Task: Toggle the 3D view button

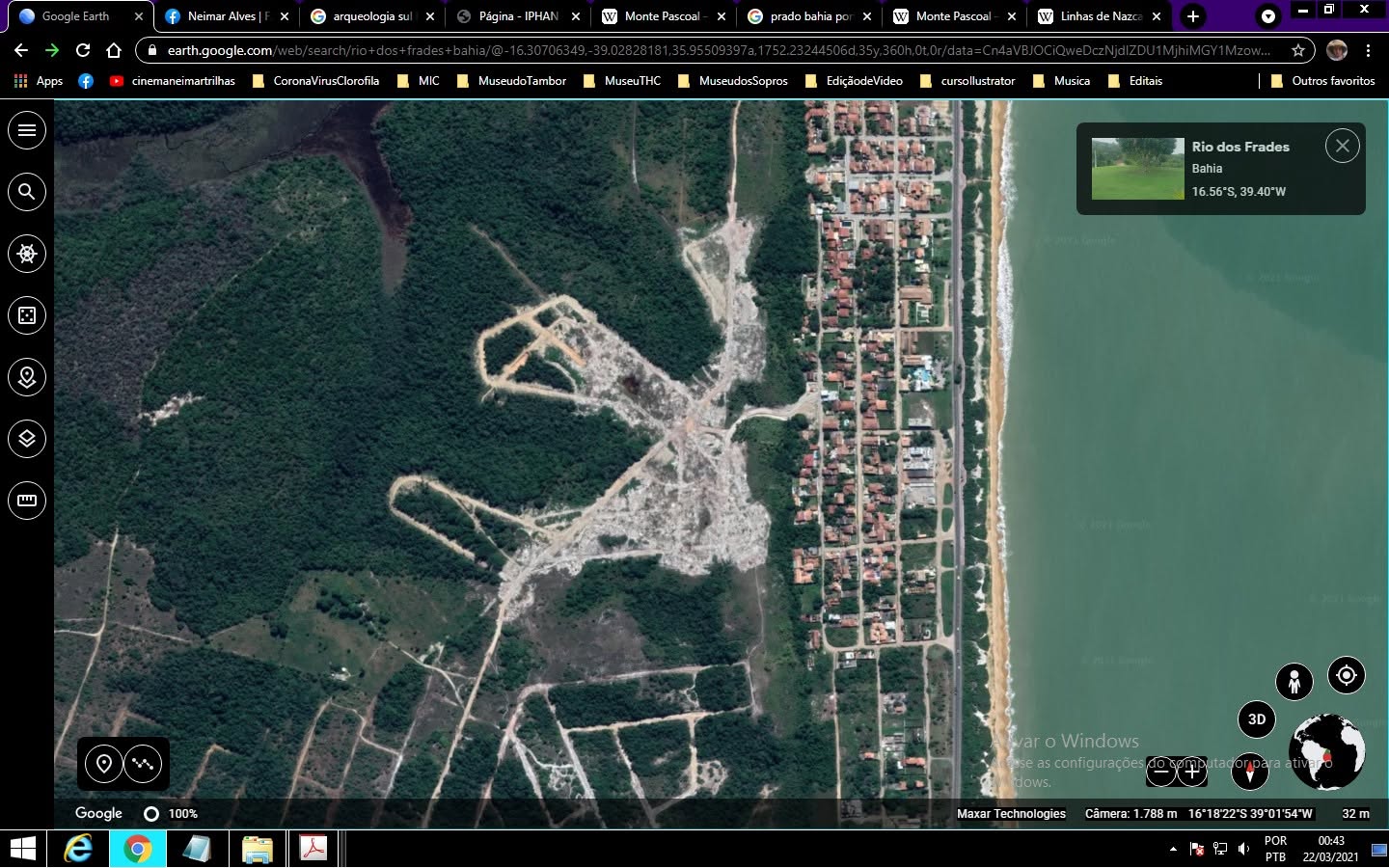Action: click(x=1257, y=719)
